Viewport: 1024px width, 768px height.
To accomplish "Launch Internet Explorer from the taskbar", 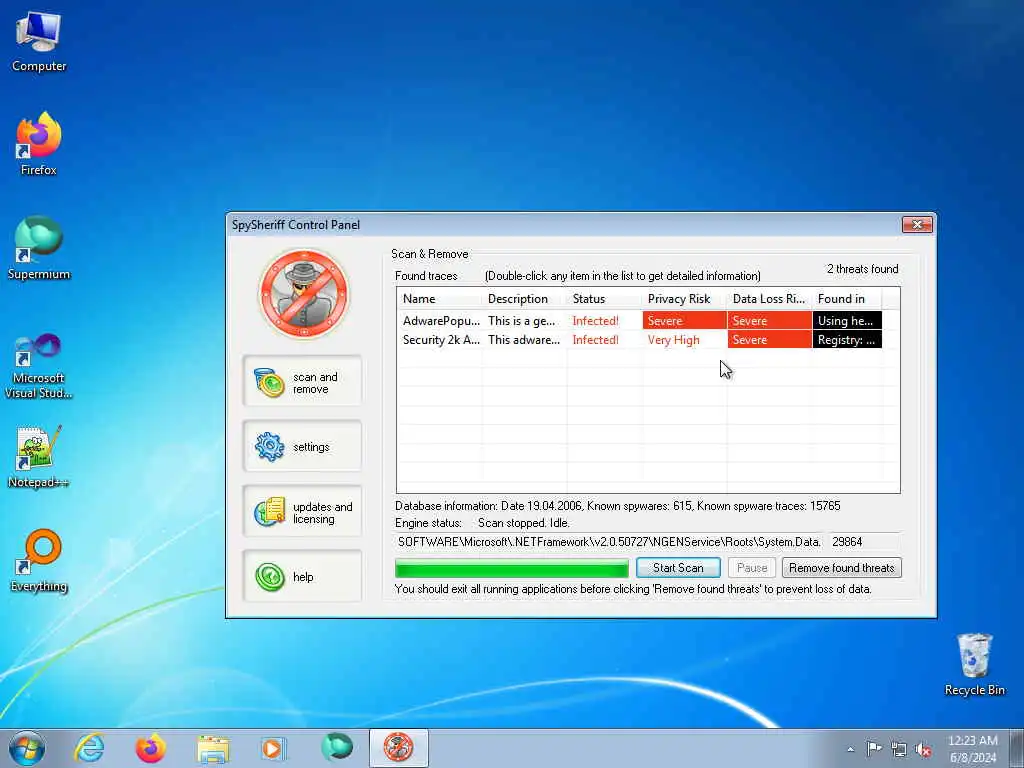I will click(x=89, y=748).
